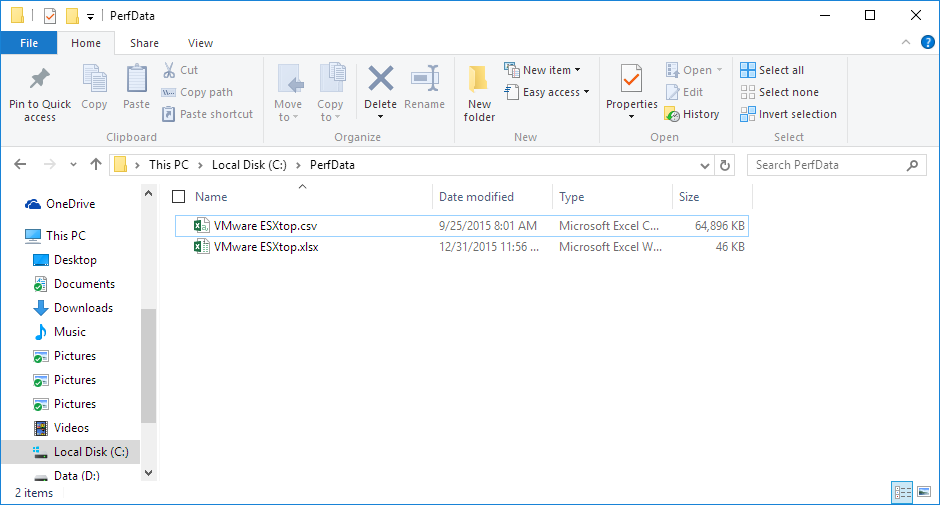
Task: Expand the address bar history dropdown
Action: (x=705, y=165)
